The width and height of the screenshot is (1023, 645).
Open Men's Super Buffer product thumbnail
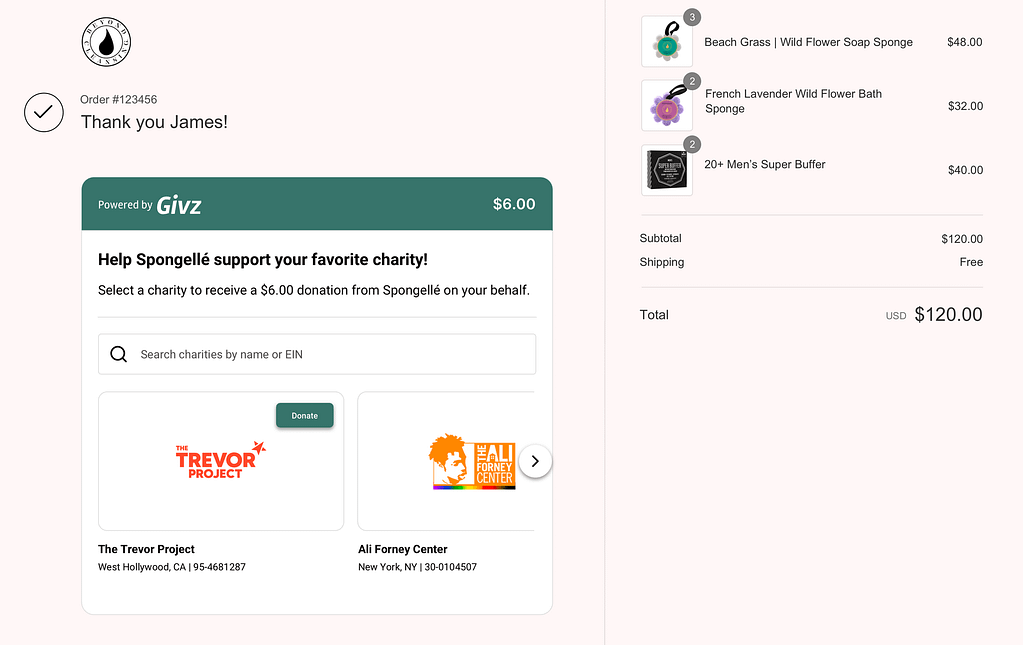[667, 170]
